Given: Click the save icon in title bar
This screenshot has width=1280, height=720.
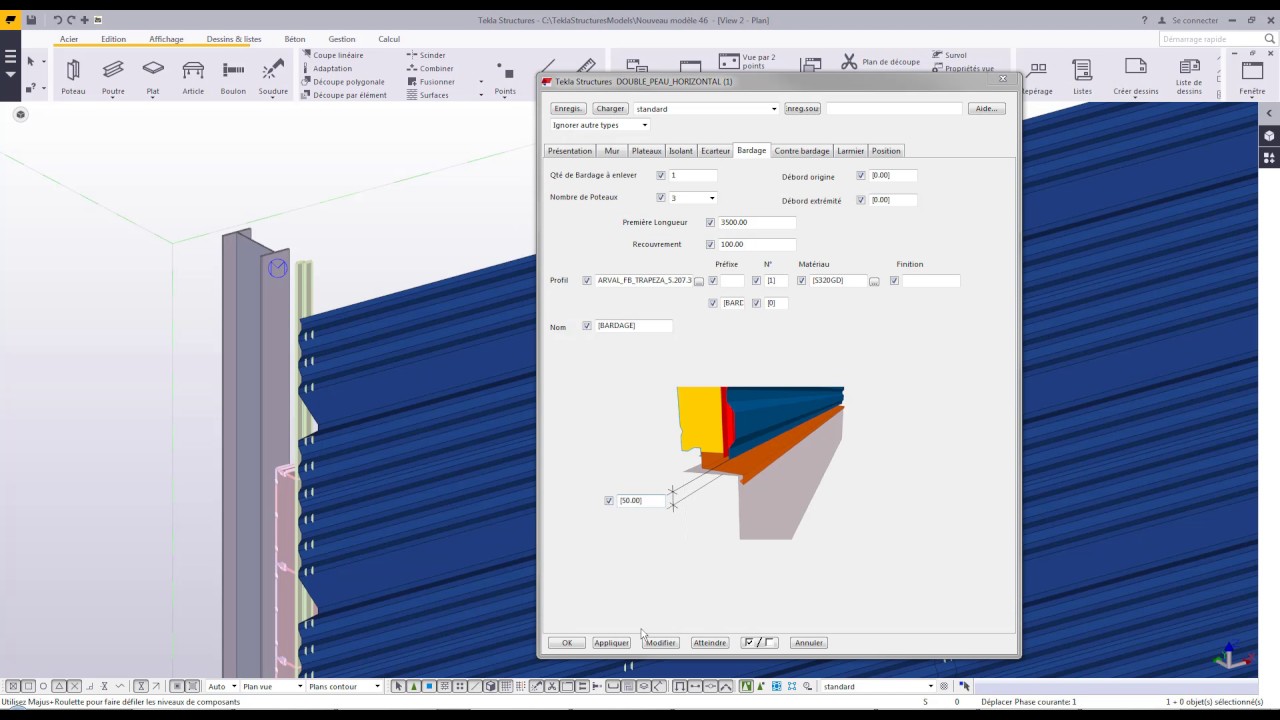Looking at the screenshot, I should pos(32,20).
